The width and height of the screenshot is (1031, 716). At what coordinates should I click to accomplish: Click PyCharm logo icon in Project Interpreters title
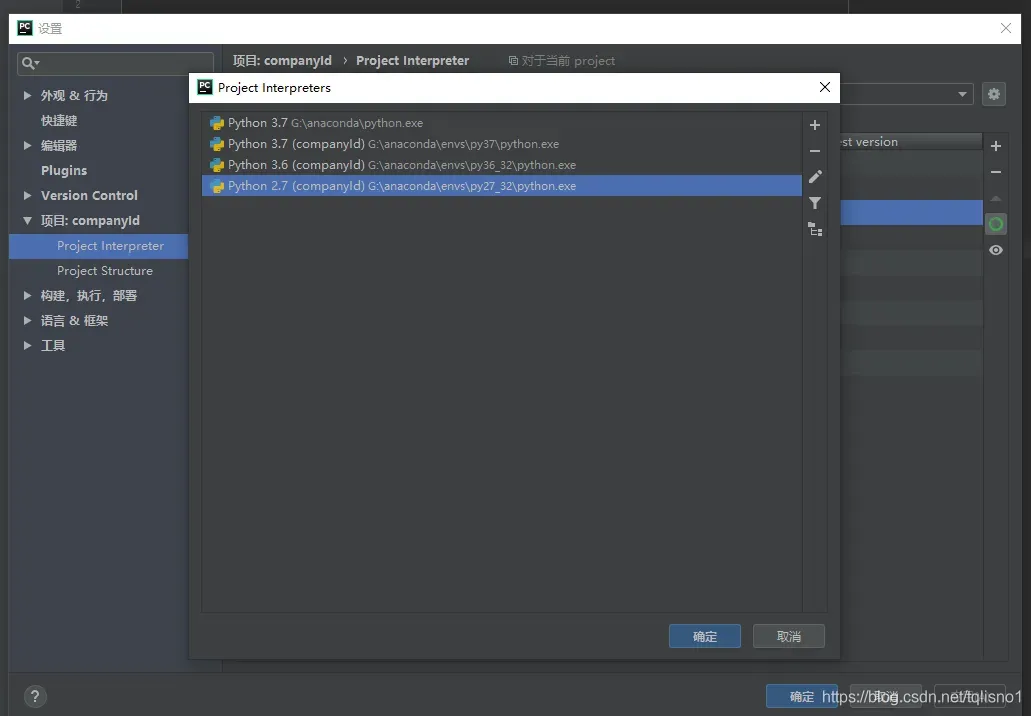204,87
